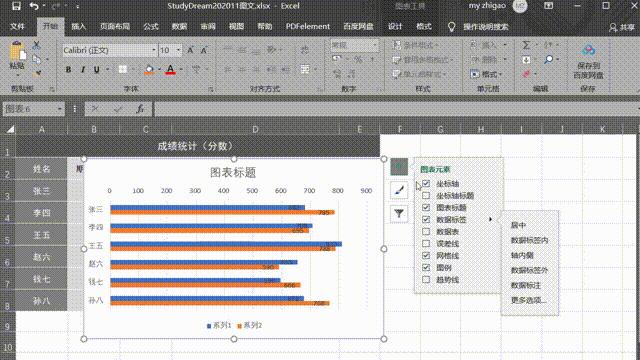Screen dimensions: 640x360
Task: Switch to the 插入 tab
Action: 78,27
